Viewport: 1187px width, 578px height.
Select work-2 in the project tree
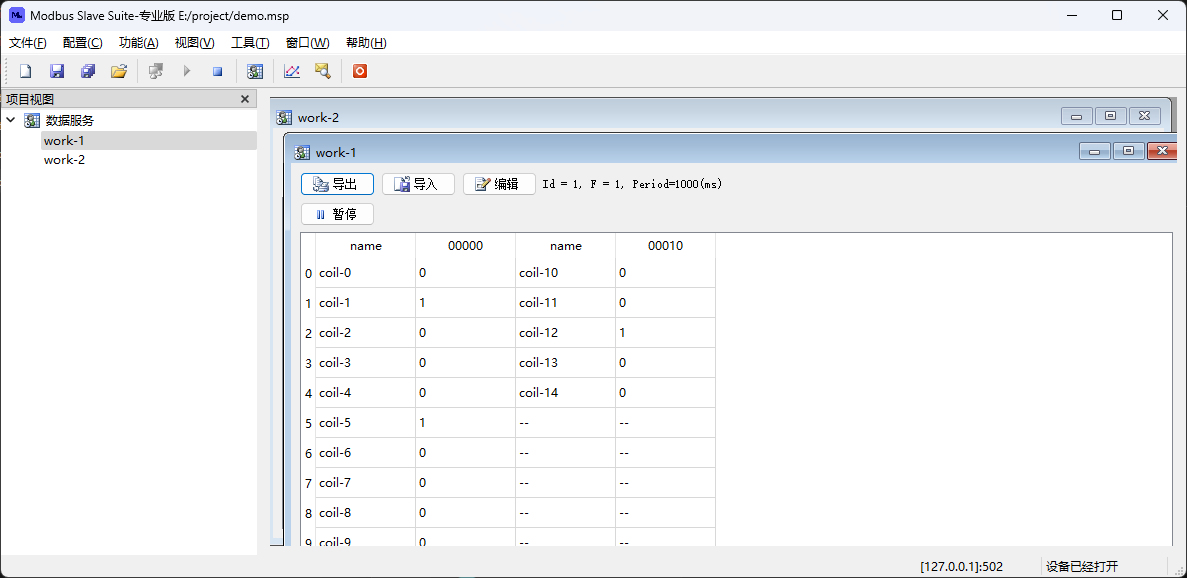pyautogui.click(x=64, y=160)
